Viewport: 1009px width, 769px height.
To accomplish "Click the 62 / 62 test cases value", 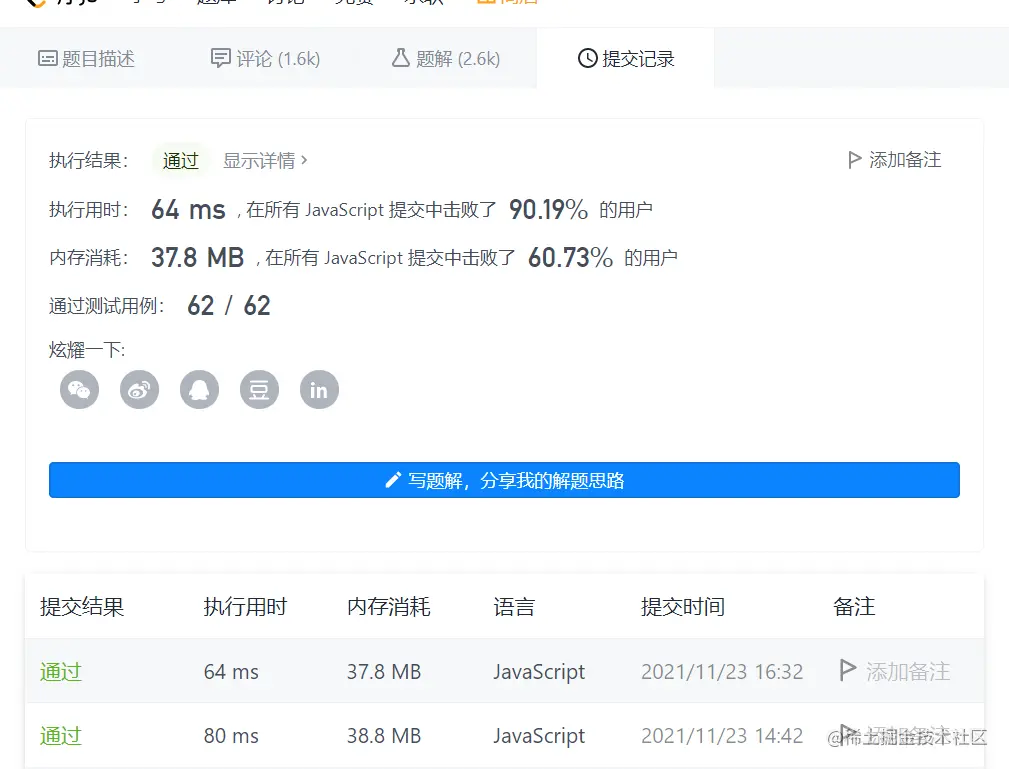I will [228, 306].
